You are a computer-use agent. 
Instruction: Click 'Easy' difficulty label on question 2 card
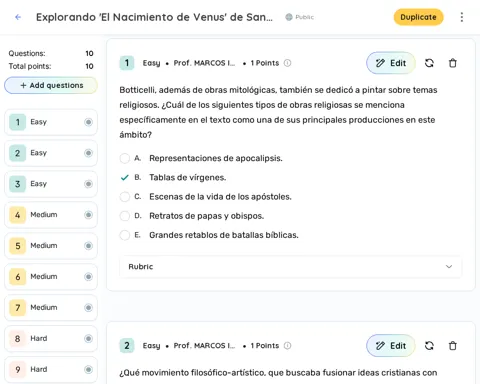(x=151, y=346)
